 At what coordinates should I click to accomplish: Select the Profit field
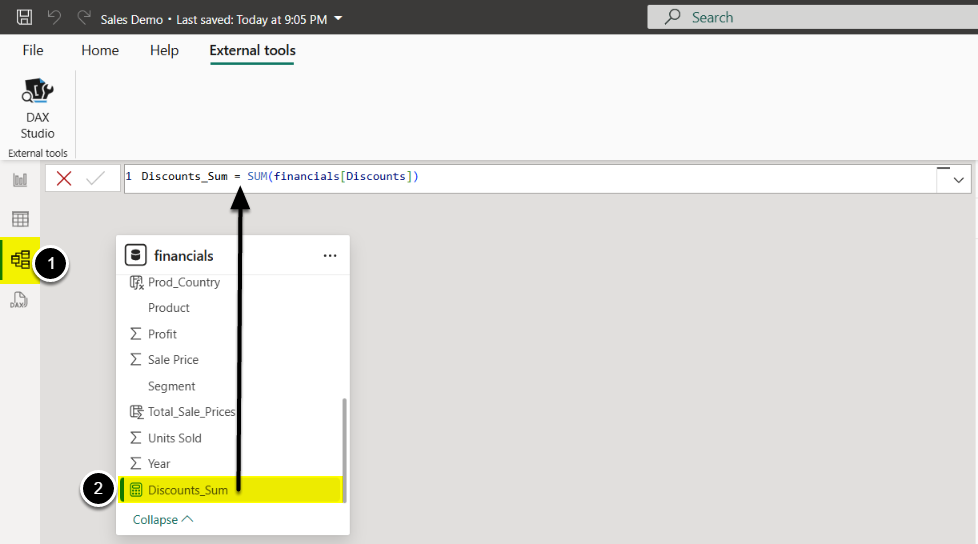click(162, 334)
